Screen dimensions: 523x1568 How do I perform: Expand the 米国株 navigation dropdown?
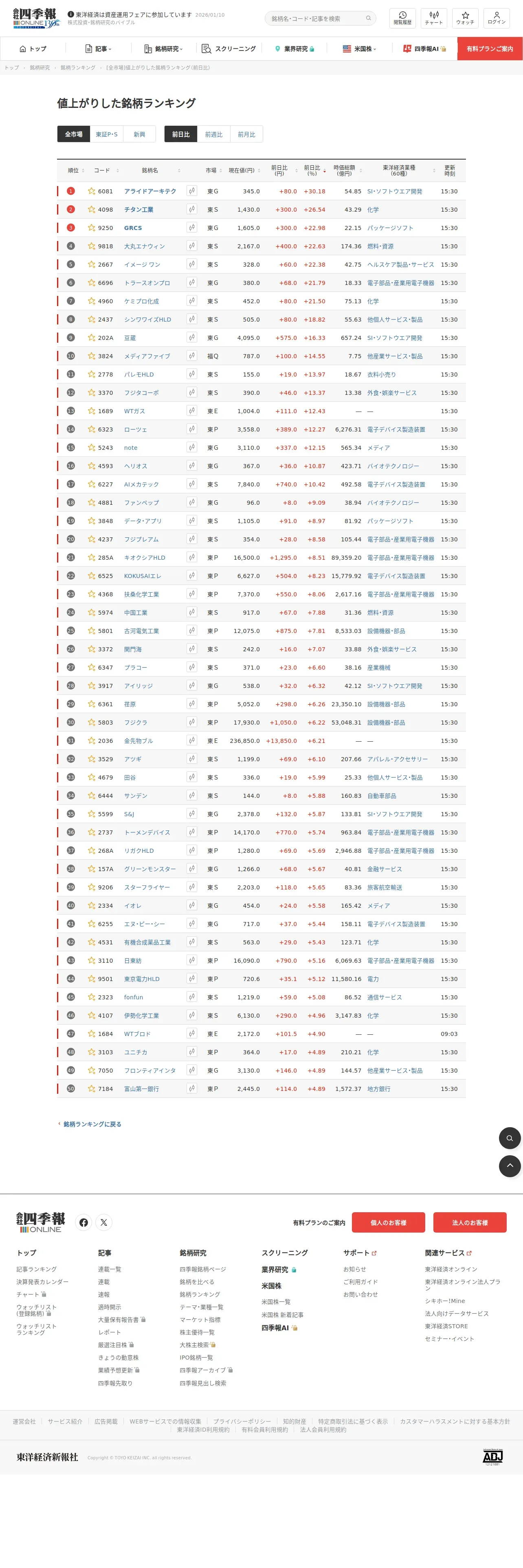click(x=359, y=49)
